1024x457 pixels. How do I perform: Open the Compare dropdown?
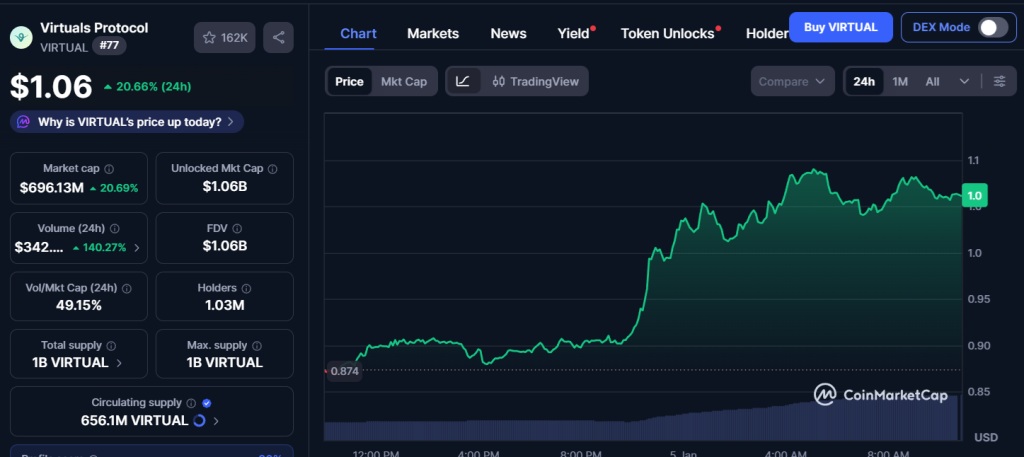tap(792, 81)
